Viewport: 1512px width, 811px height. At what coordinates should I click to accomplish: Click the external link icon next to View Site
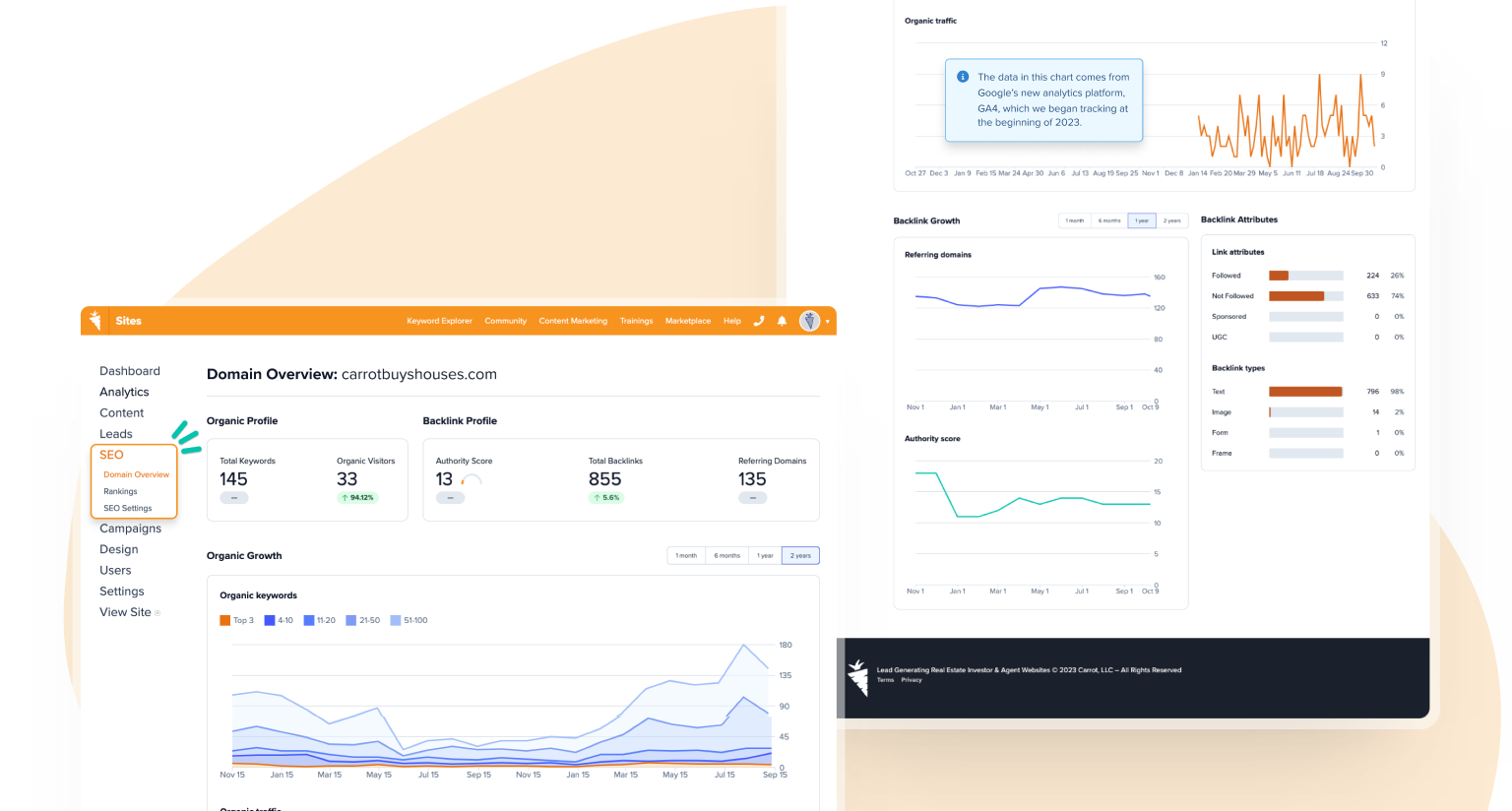click(x=157, y=612)
